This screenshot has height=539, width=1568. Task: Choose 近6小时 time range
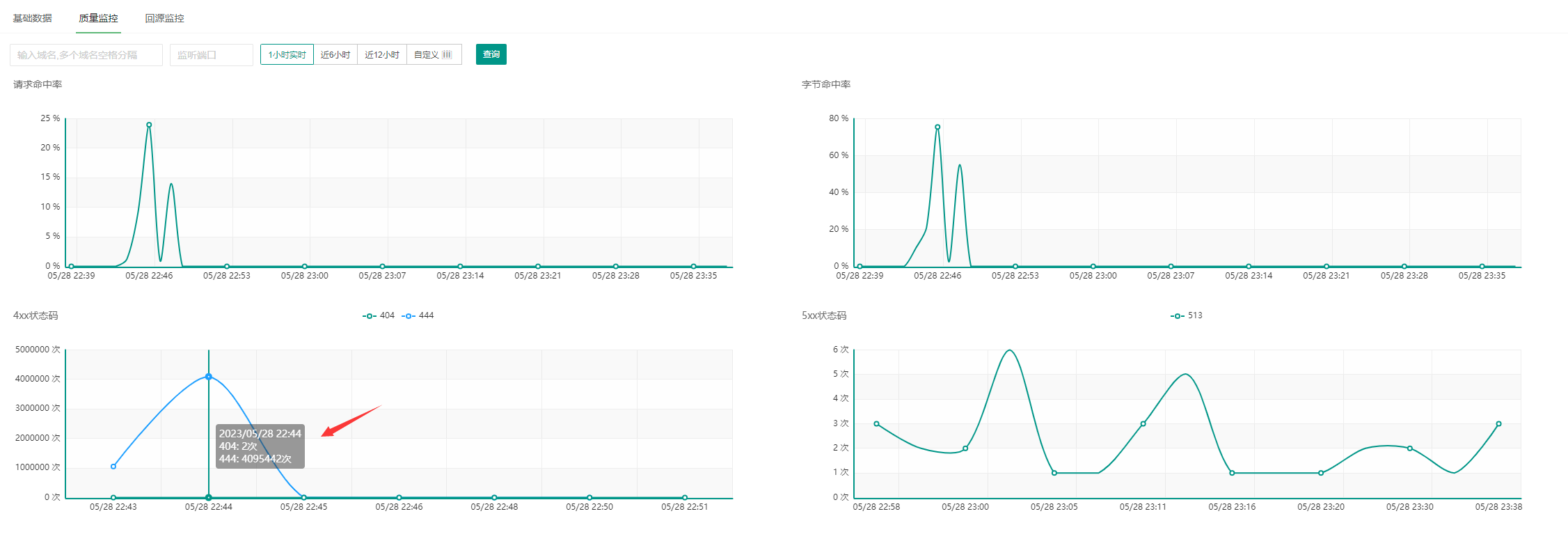tap(335, 54)
